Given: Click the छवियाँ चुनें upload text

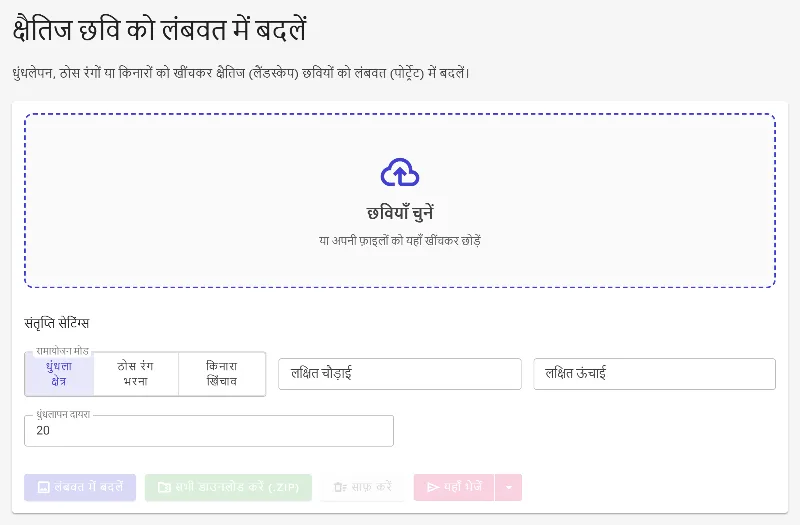Looking at the screenshot, I should (400, 213).
